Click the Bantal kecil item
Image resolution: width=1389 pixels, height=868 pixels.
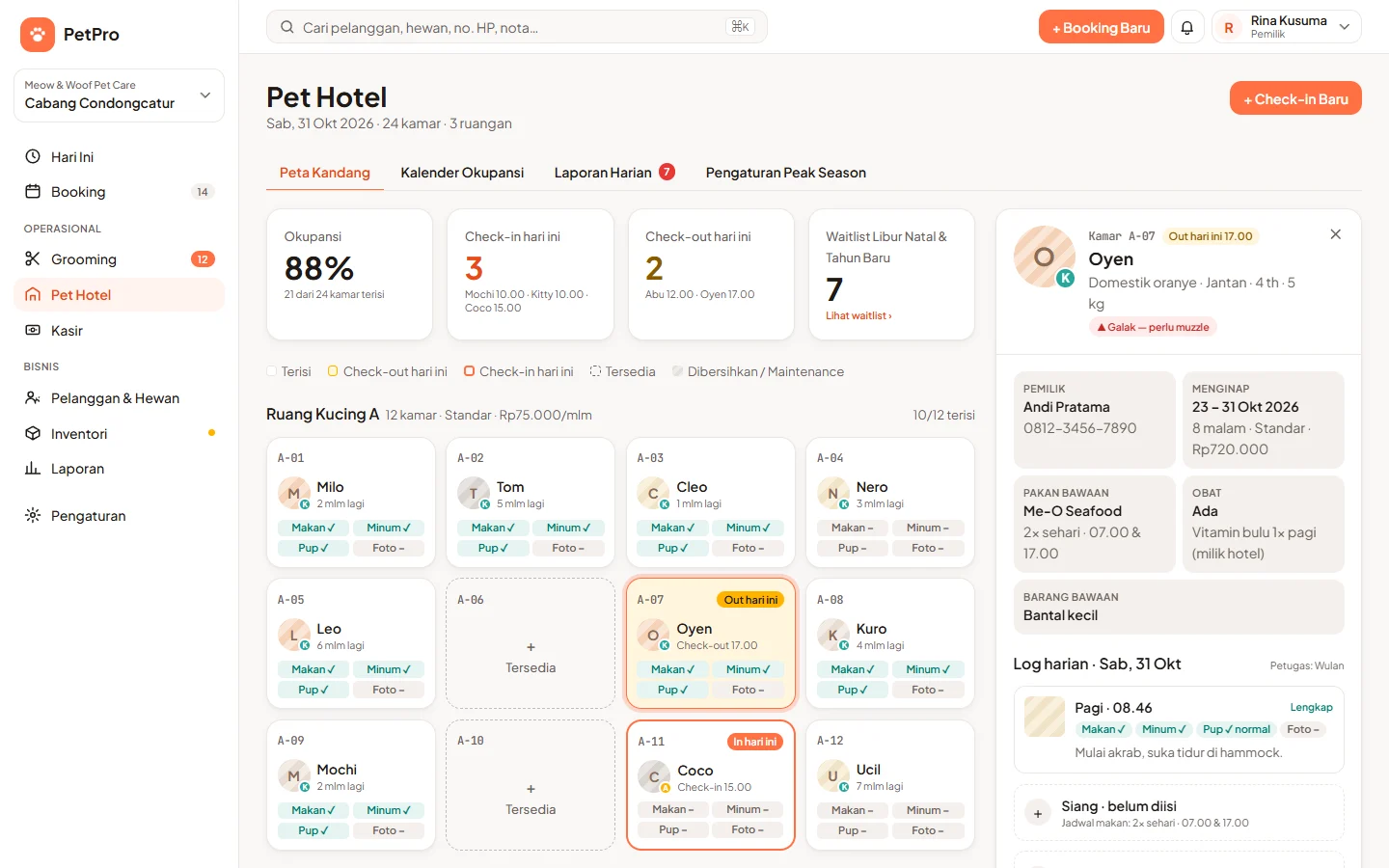[1179, 607]
